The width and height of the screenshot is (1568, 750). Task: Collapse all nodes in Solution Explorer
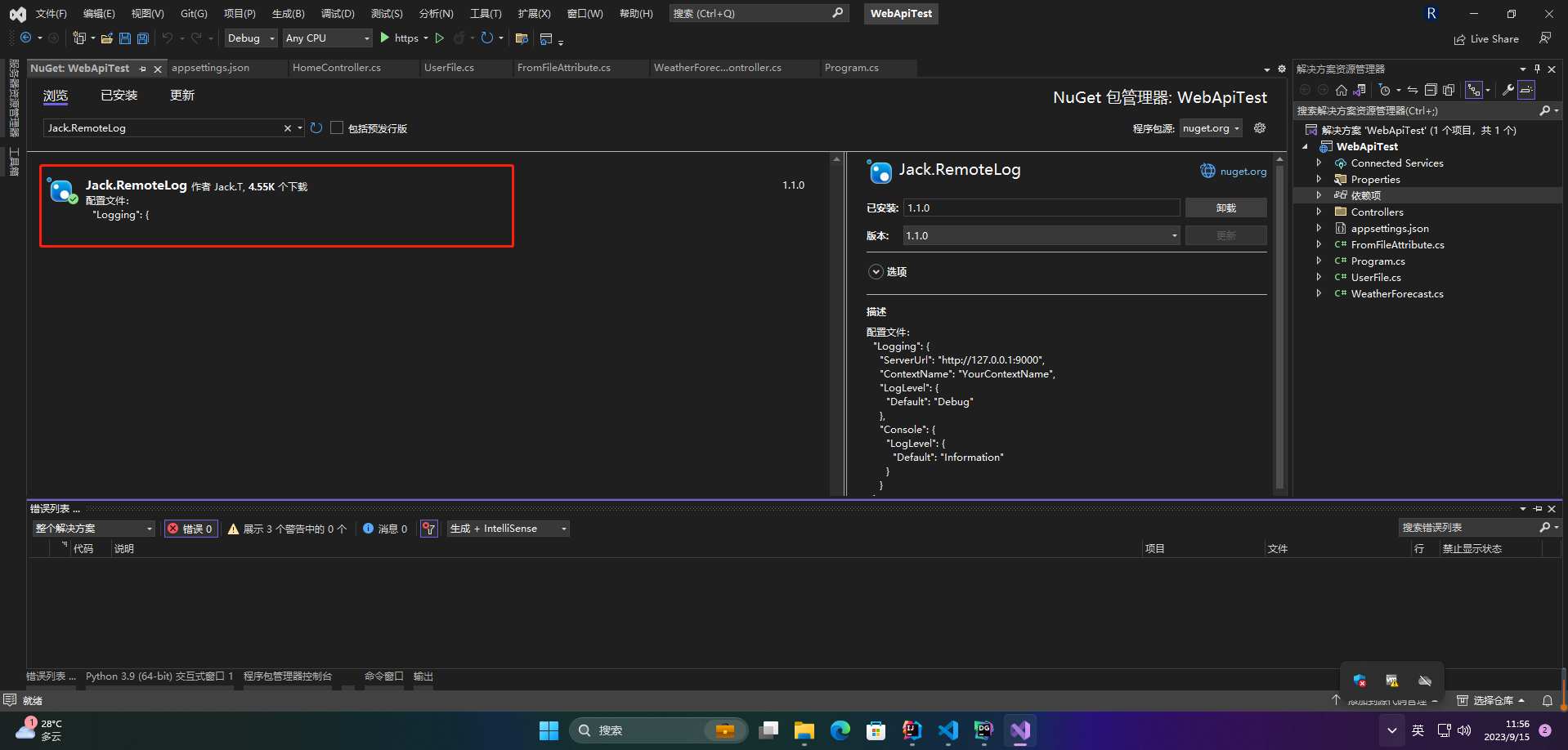point(1431,90)
